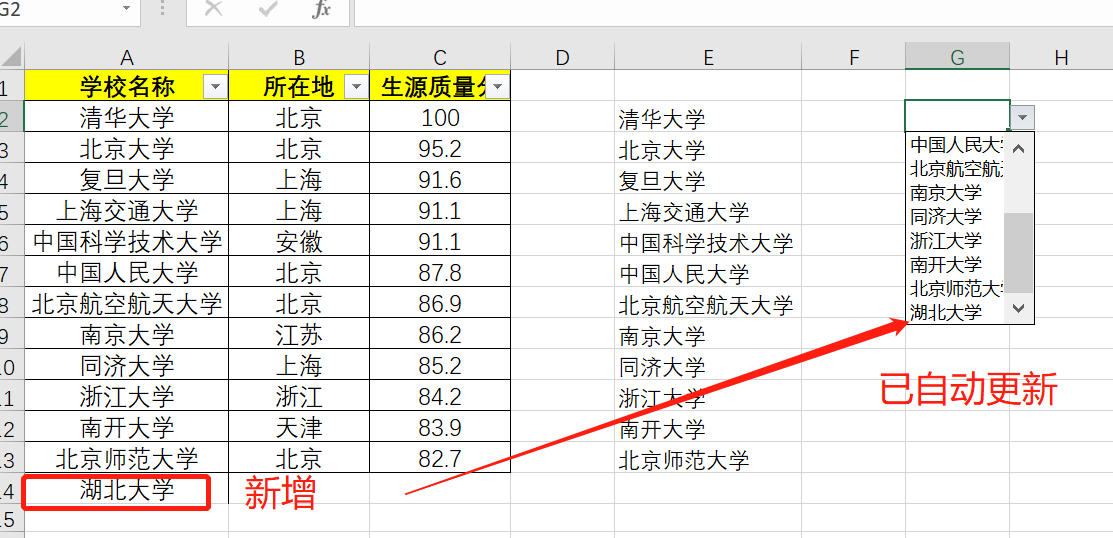Select column C header
This screenshot has width=1113, height=538.
[440, 57]
